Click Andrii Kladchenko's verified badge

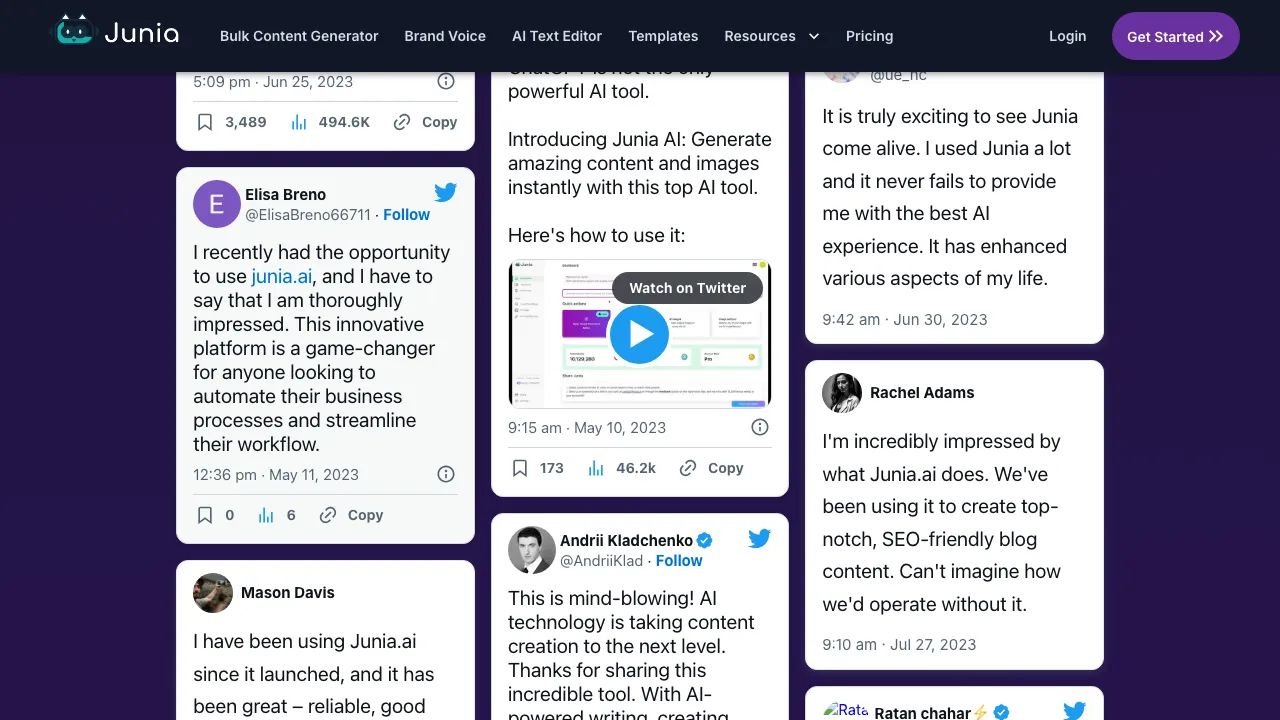(704, 540)
